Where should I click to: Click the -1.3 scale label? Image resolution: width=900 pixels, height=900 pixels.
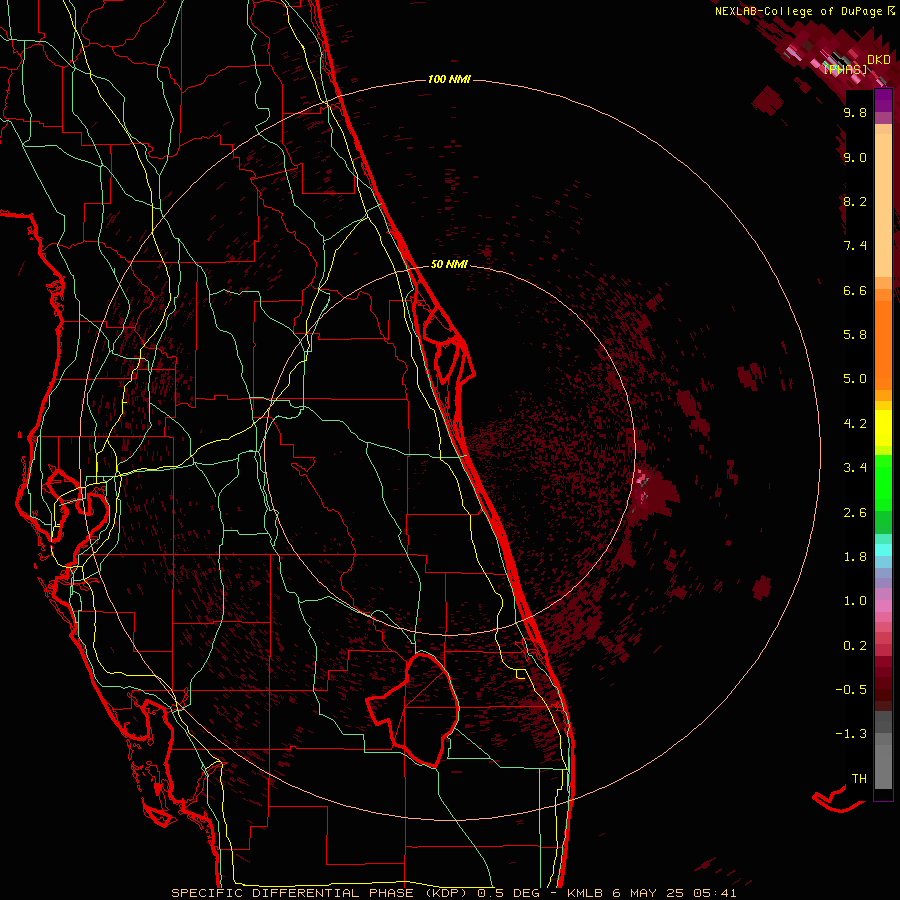(x=851, y=734)
